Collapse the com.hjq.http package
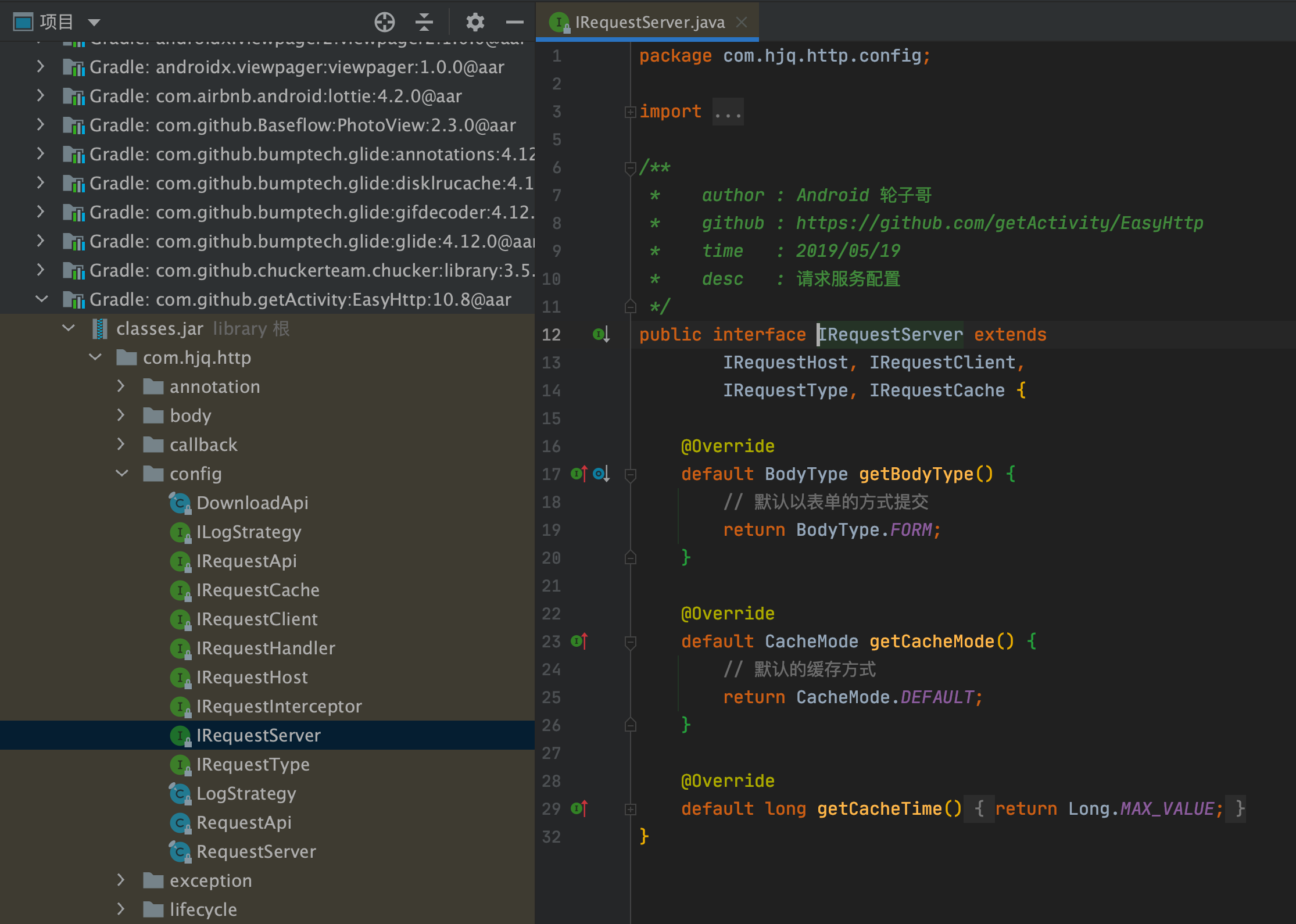1296x924 pixels. point(95,357)
